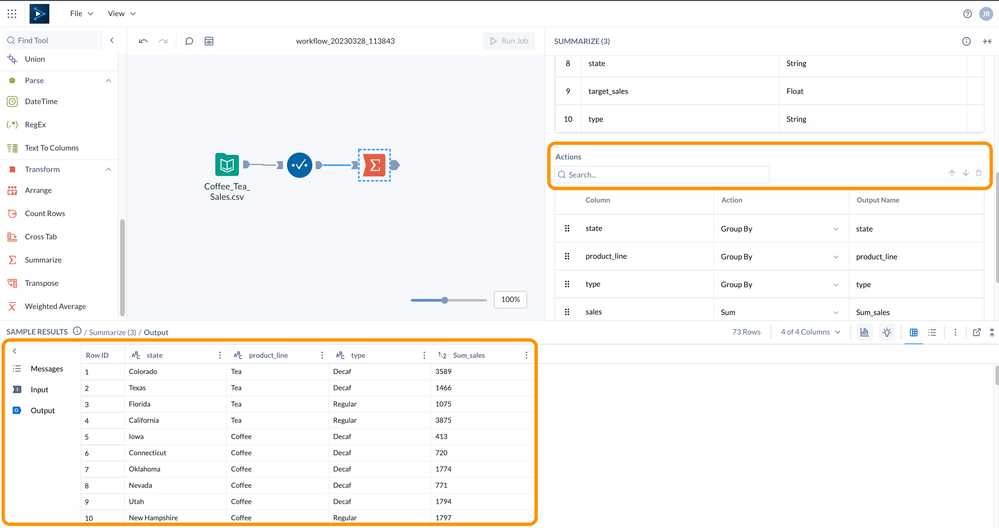Focus the Actions search field

[x=661, y=175]
